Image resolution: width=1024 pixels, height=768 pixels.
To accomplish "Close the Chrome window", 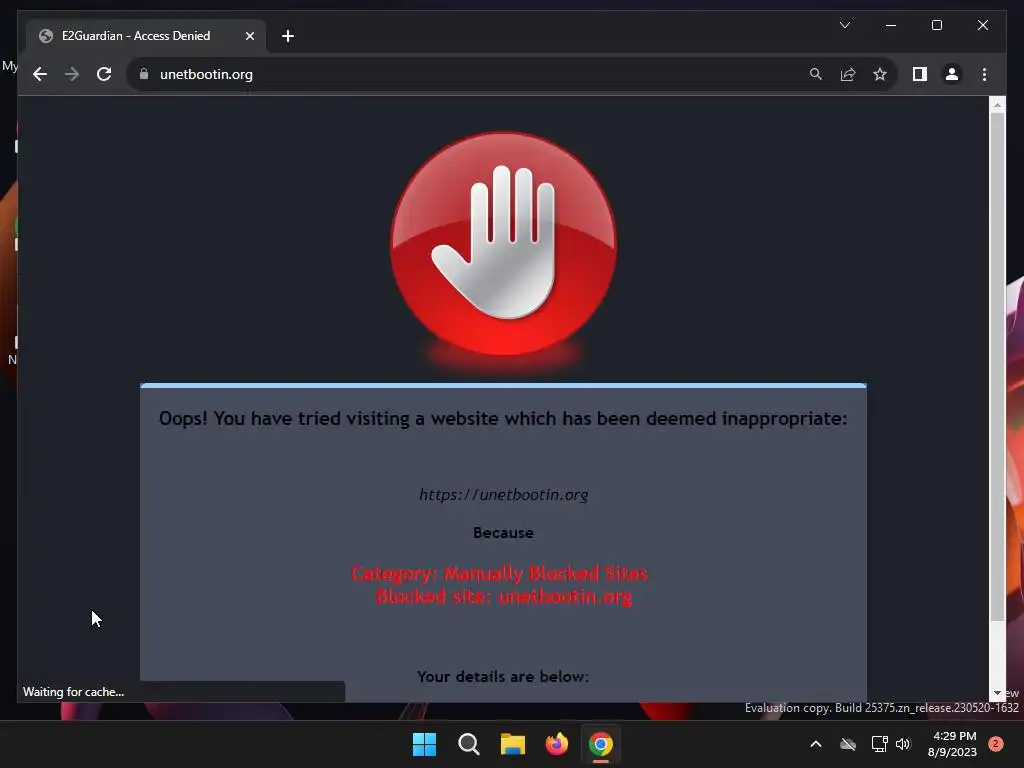I will coord(982,25).
